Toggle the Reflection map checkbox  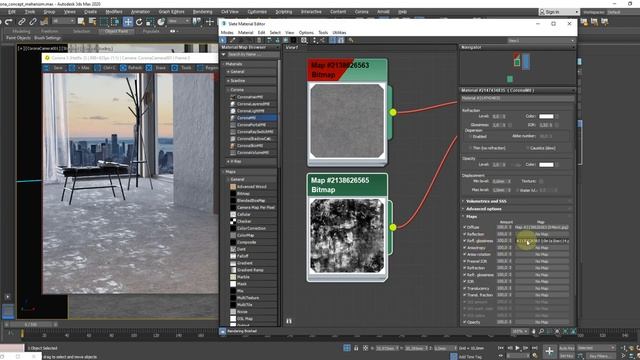(464, 234)
